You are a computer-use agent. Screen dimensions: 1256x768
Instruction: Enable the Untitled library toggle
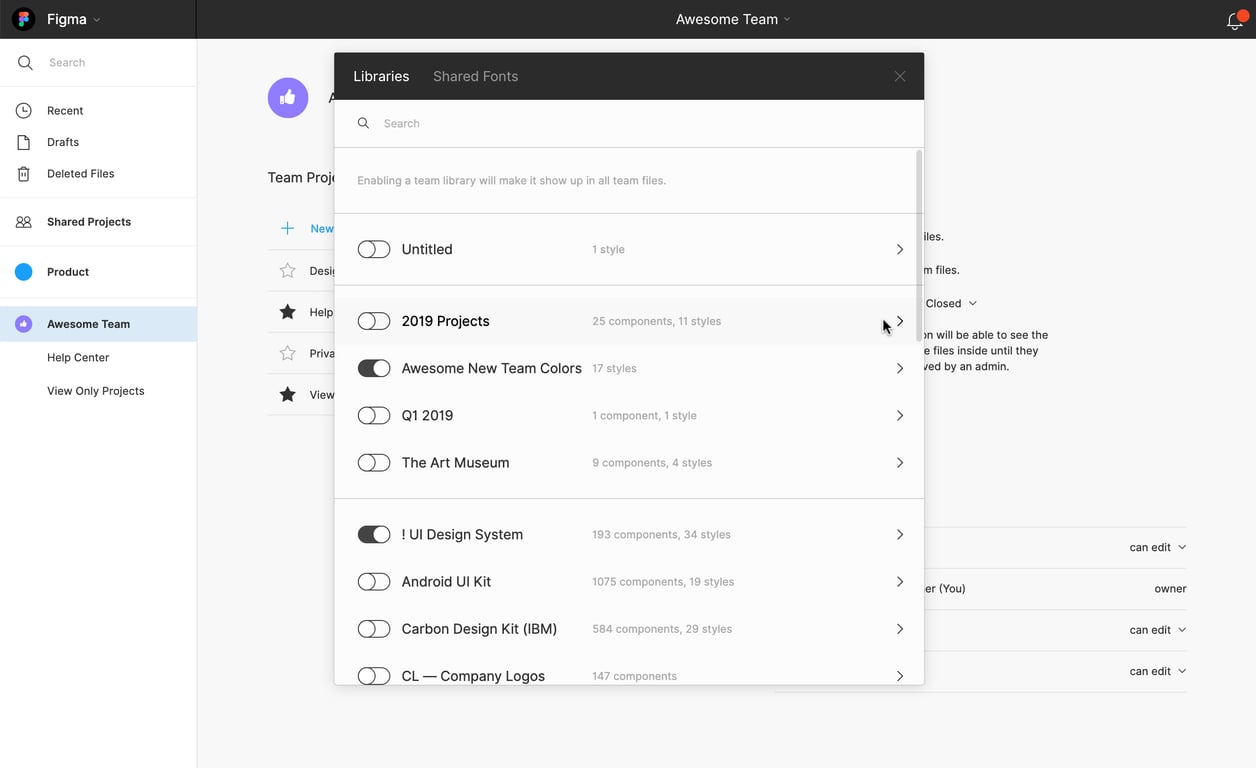tap(374, 249)
